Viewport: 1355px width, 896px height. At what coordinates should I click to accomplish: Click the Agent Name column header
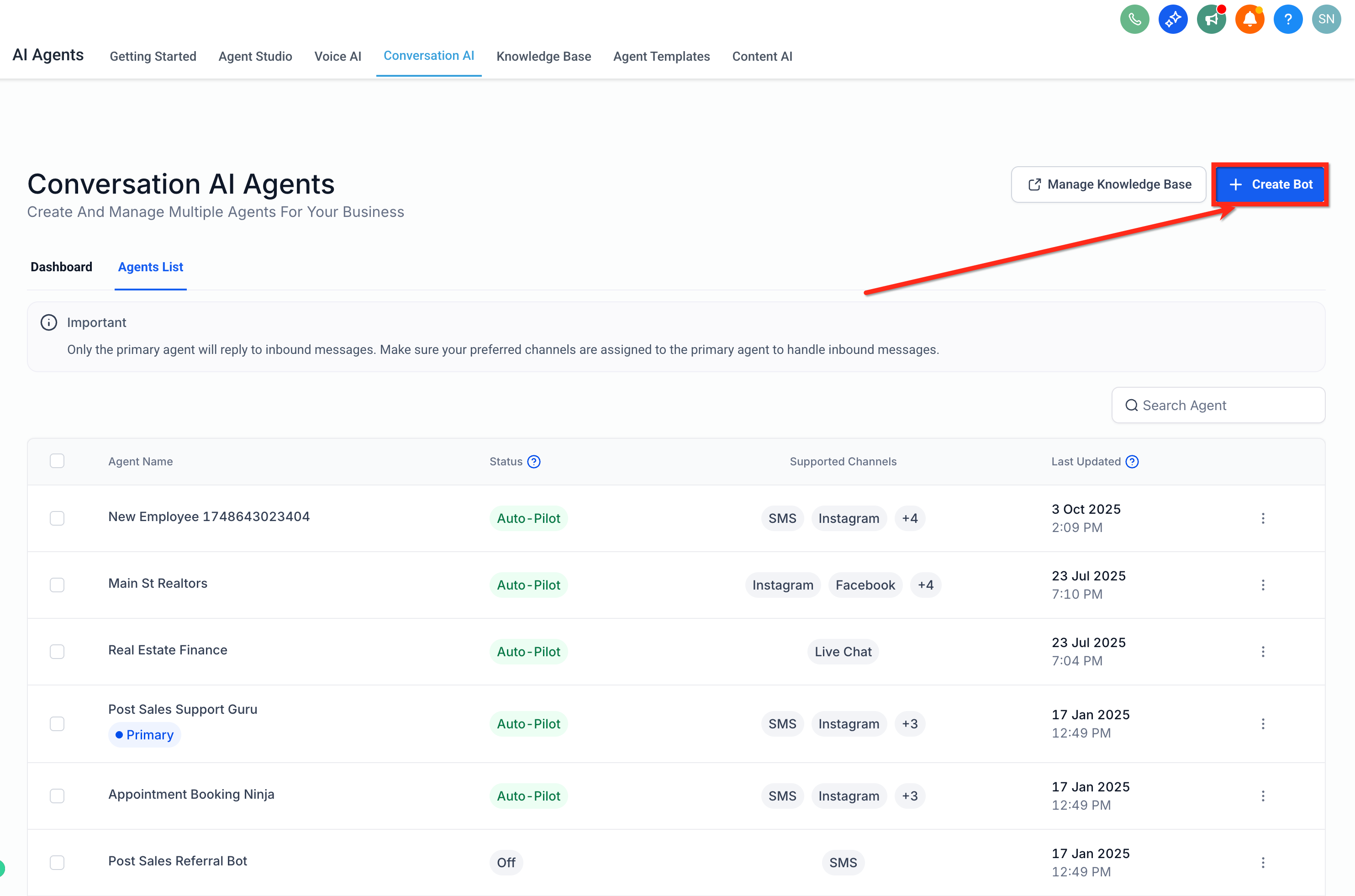click(141, 462)
